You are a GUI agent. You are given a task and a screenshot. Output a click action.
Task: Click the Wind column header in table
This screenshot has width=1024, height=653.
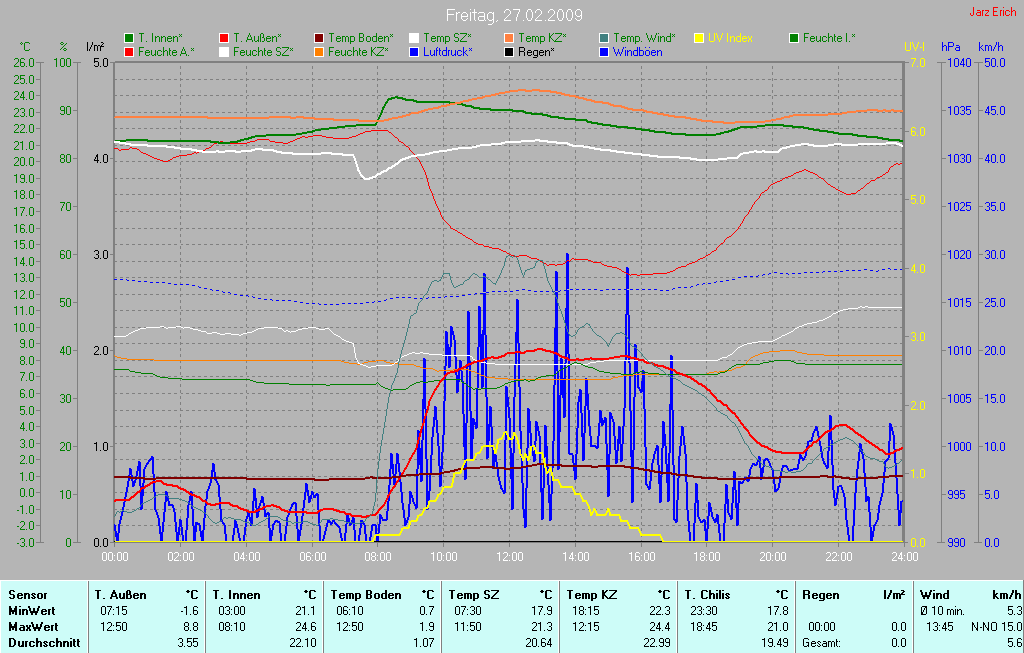click(x=934, y=595)
